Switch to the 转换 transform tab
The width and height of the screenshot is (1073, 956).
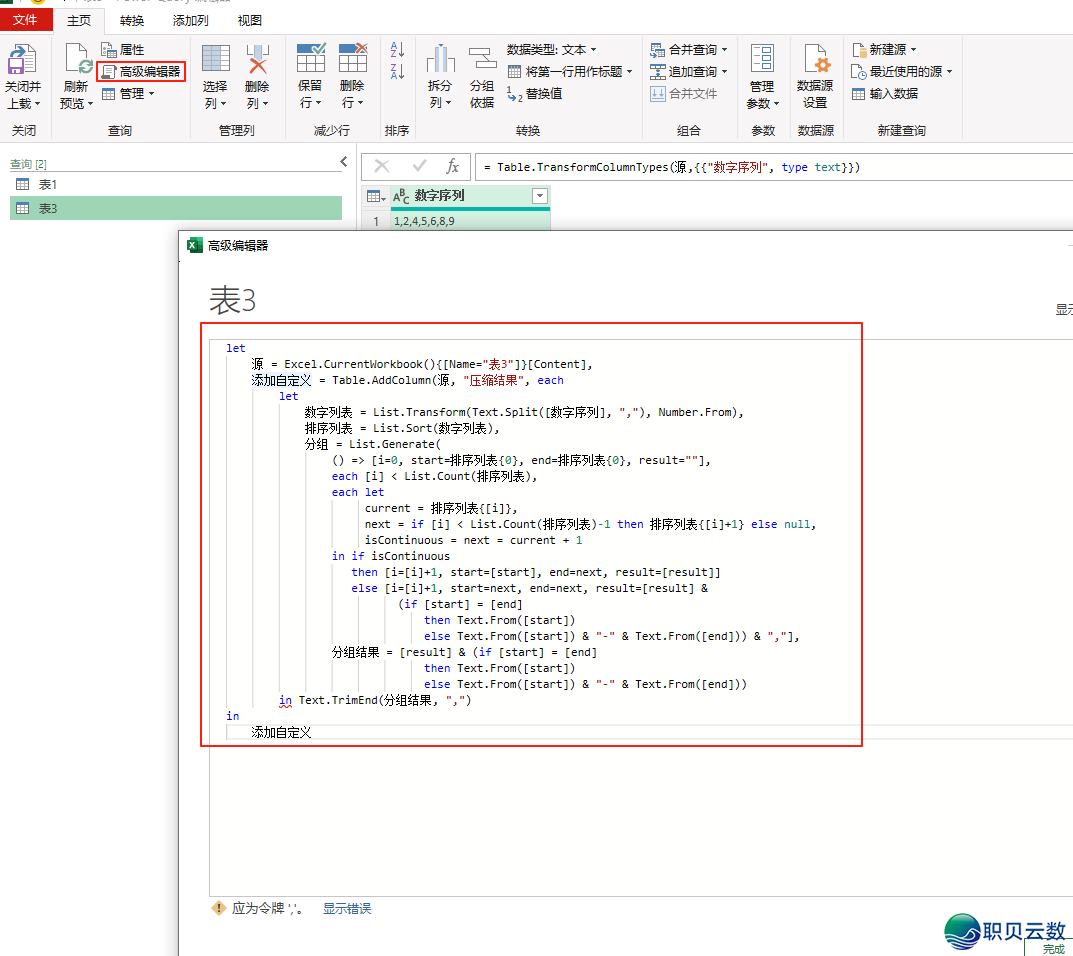click(131, 21)
